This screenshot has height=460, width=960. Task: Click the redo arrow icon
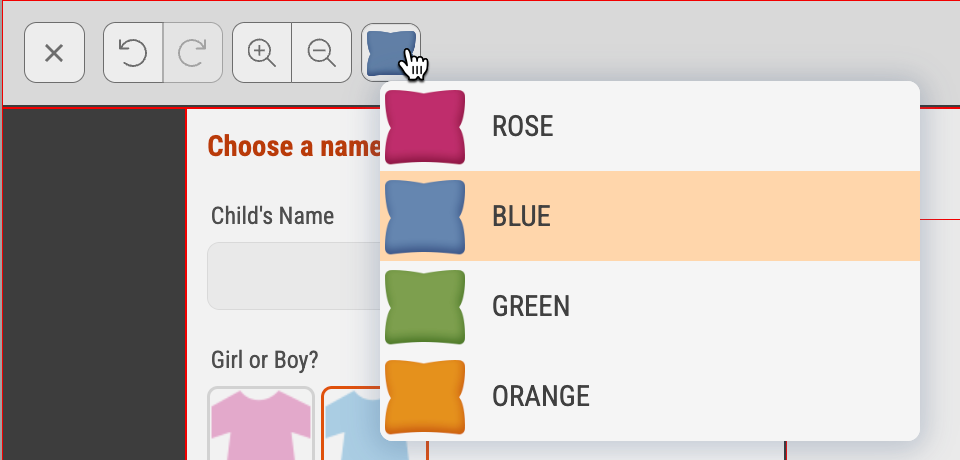pos(193,53)
